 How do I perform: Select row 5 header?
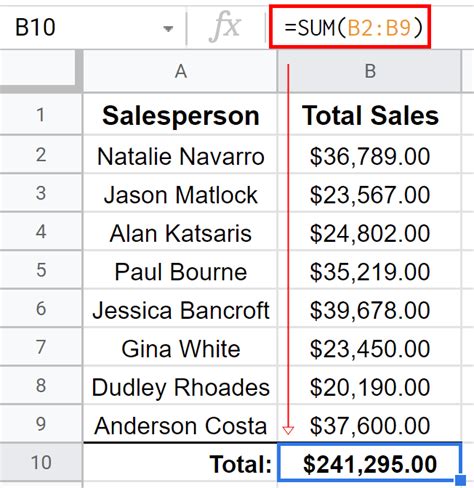[x=41, y=270]
